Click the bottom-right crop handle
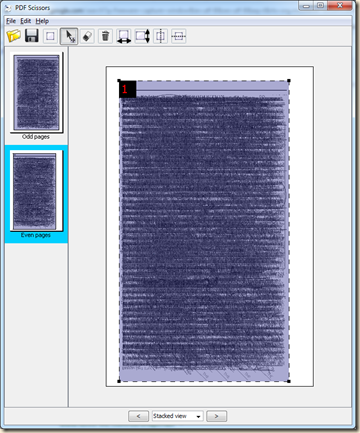The width and height of the screenshot is (360, 433). 289,381
